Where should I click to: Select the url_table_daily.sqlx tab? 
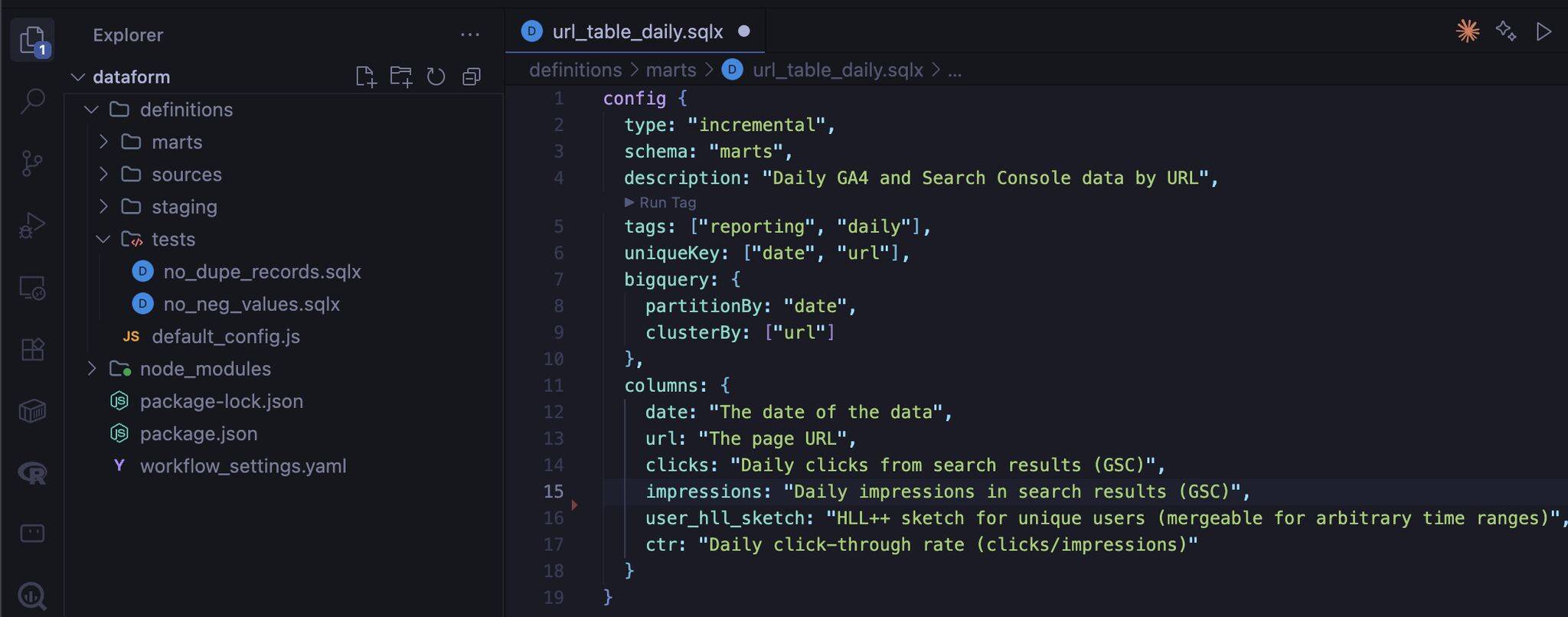click(635, 31)
